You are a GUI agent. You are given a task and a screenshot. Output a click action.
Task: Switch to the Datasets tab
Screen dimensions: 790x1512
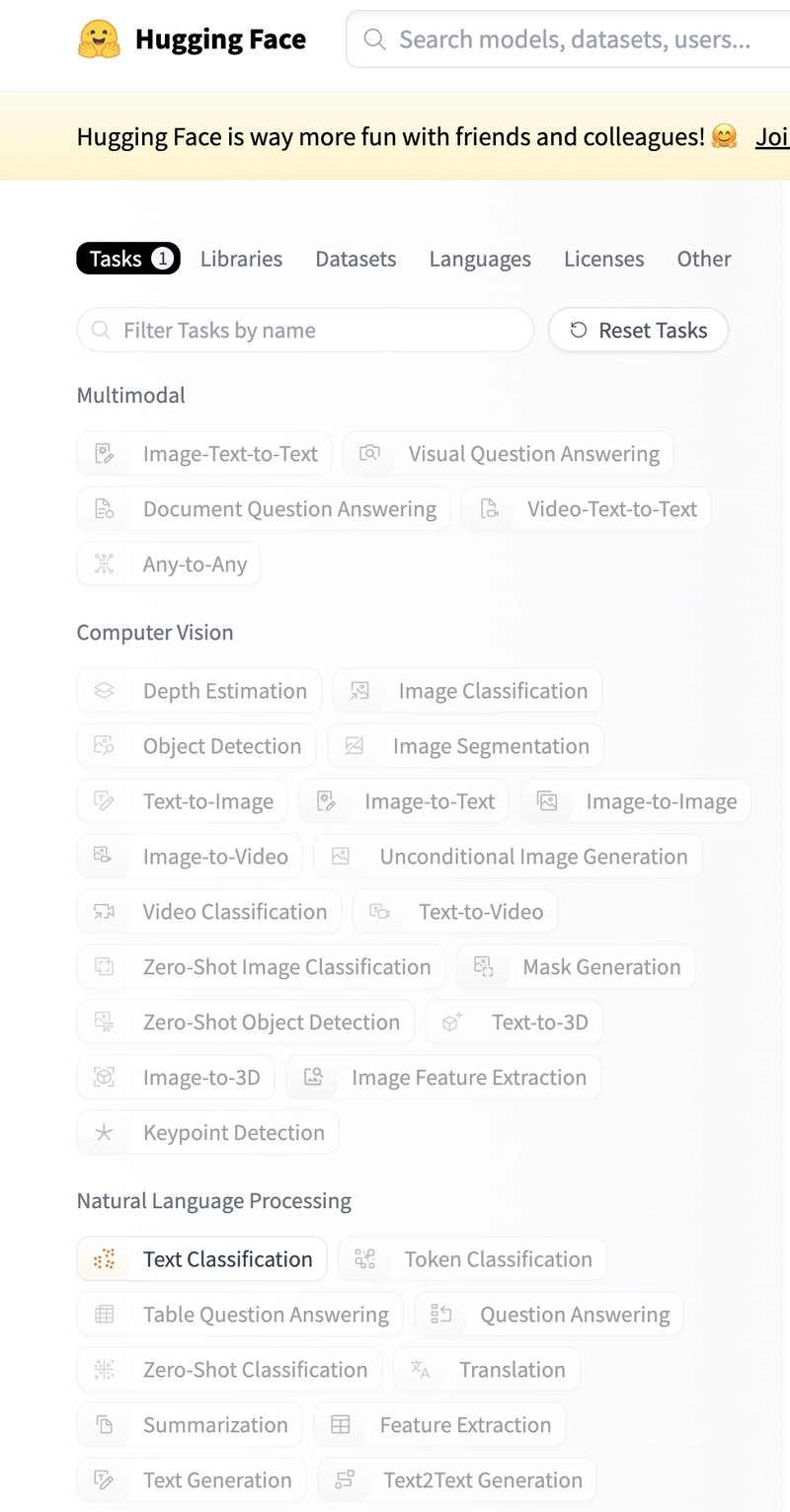point(355,259)
